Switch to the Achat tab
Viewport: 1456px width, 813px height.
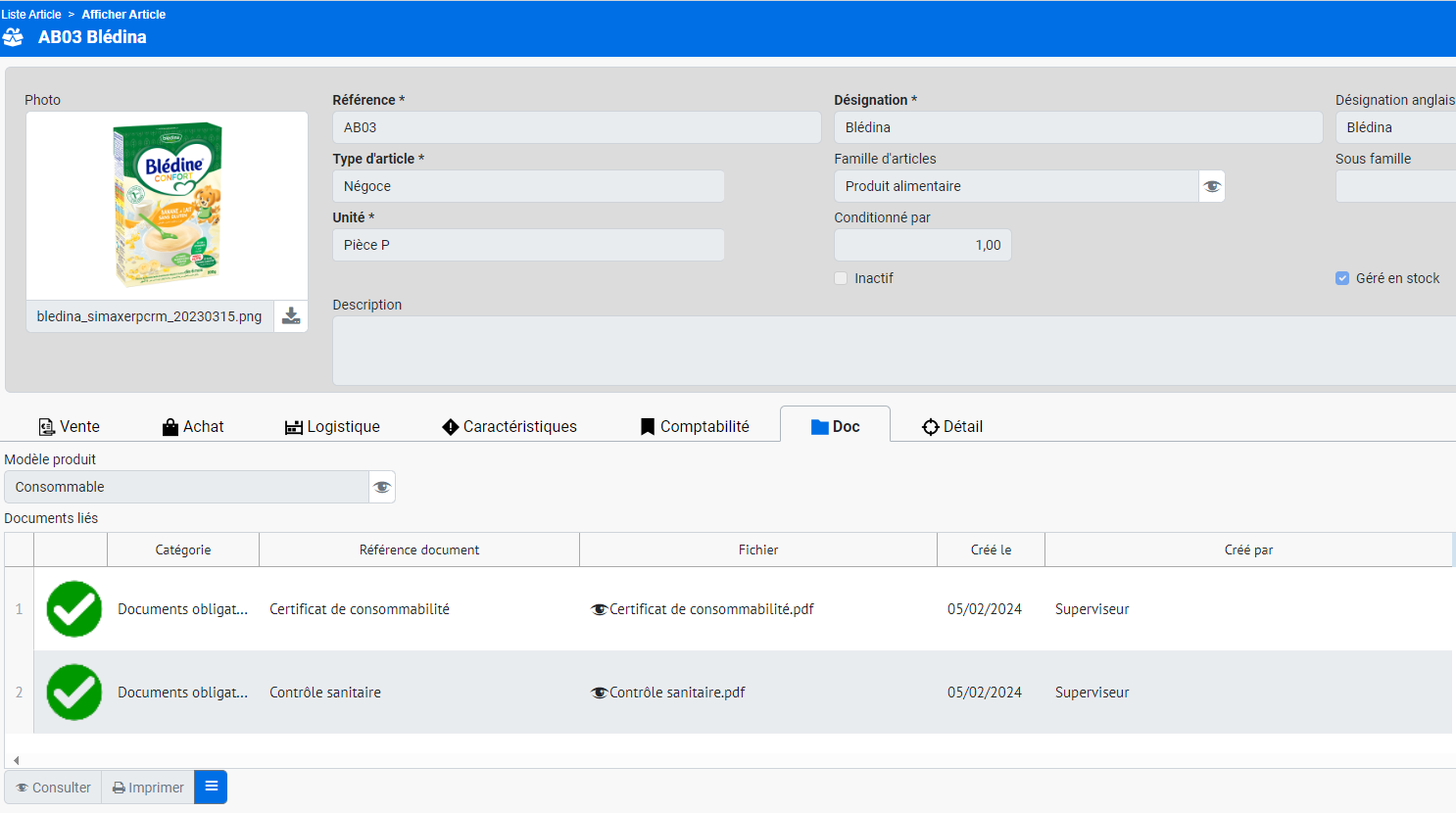tap(193, 426)
